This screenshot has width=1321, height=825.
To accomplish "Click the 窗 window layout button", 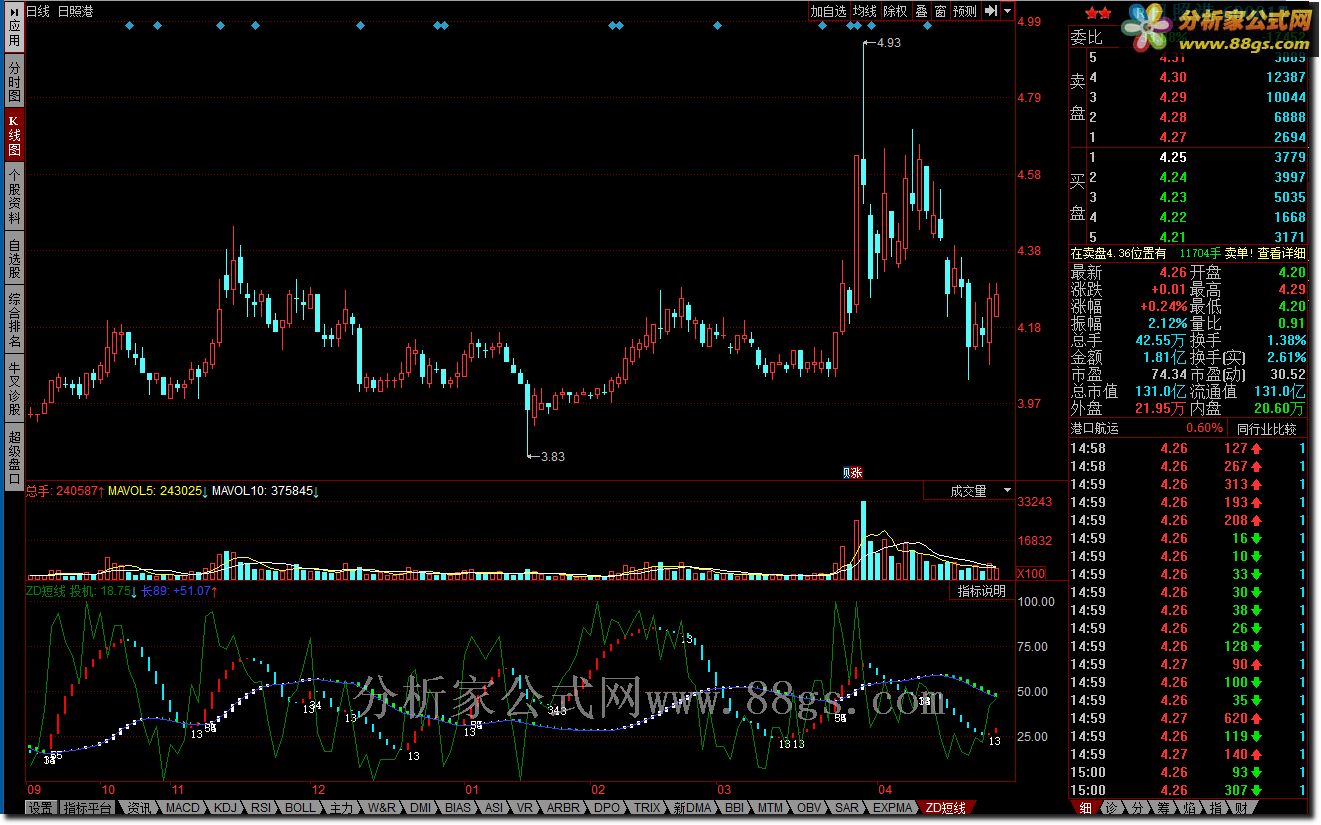I will (x=940, y=11).
